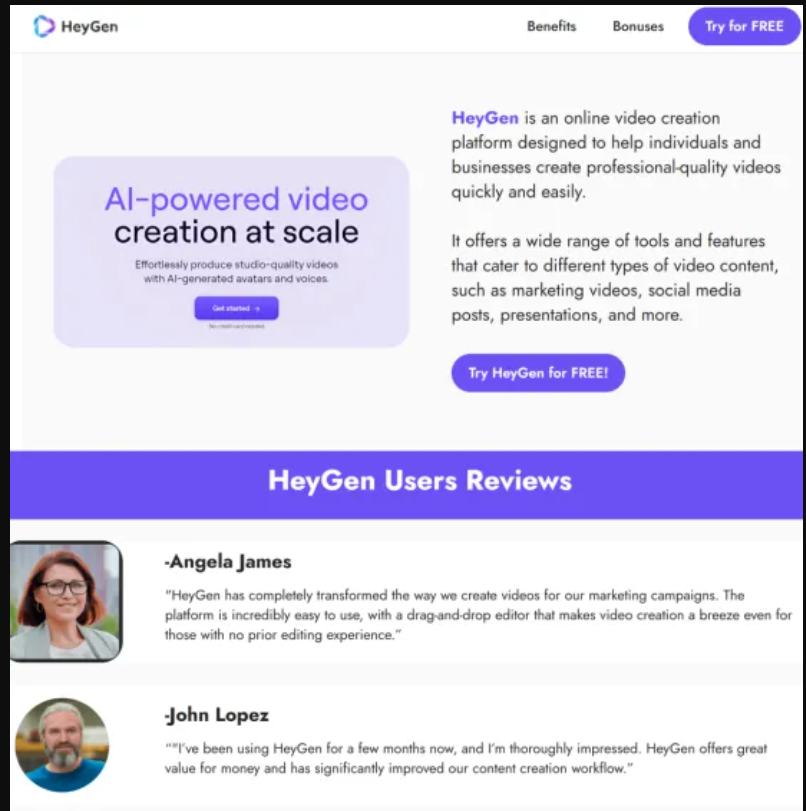Go to the Bonuses section
The width and height of the screenshot is (806, 811).
pyautogui.click(x=638, y=27)
